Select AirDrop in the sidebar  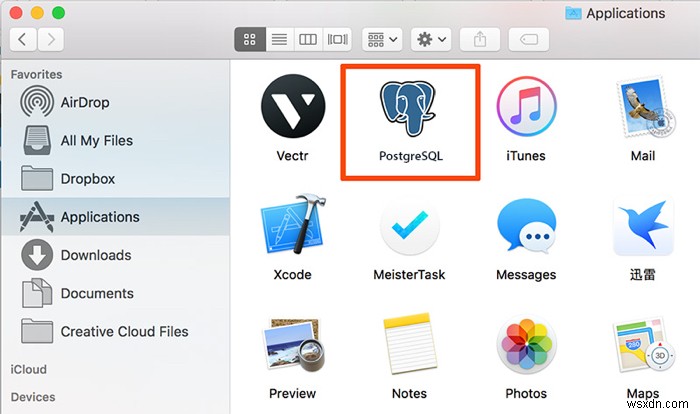click(x=116, y=102)
